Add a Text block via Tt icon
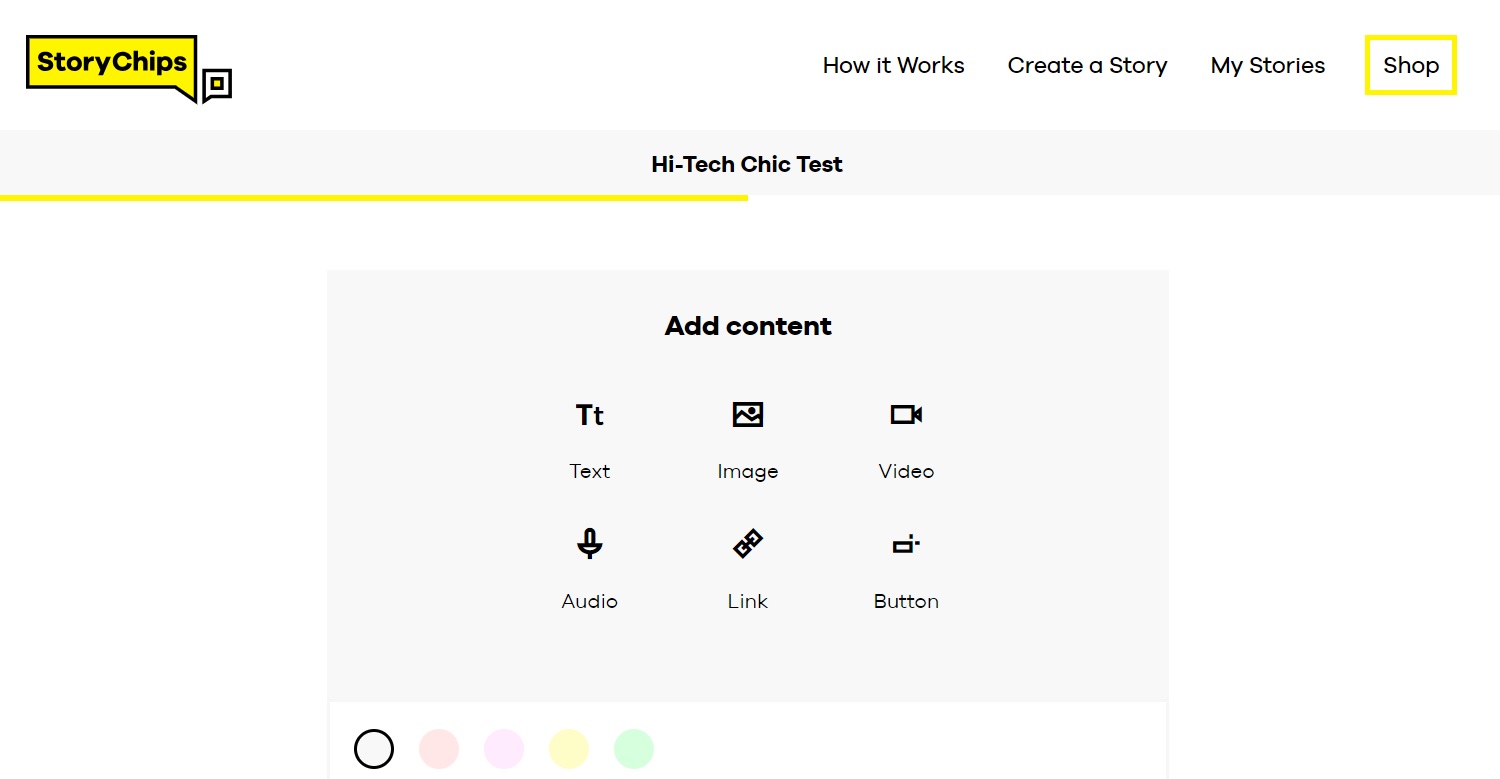The height and width of the screenshot is (779, 1500). coord(590,415)
